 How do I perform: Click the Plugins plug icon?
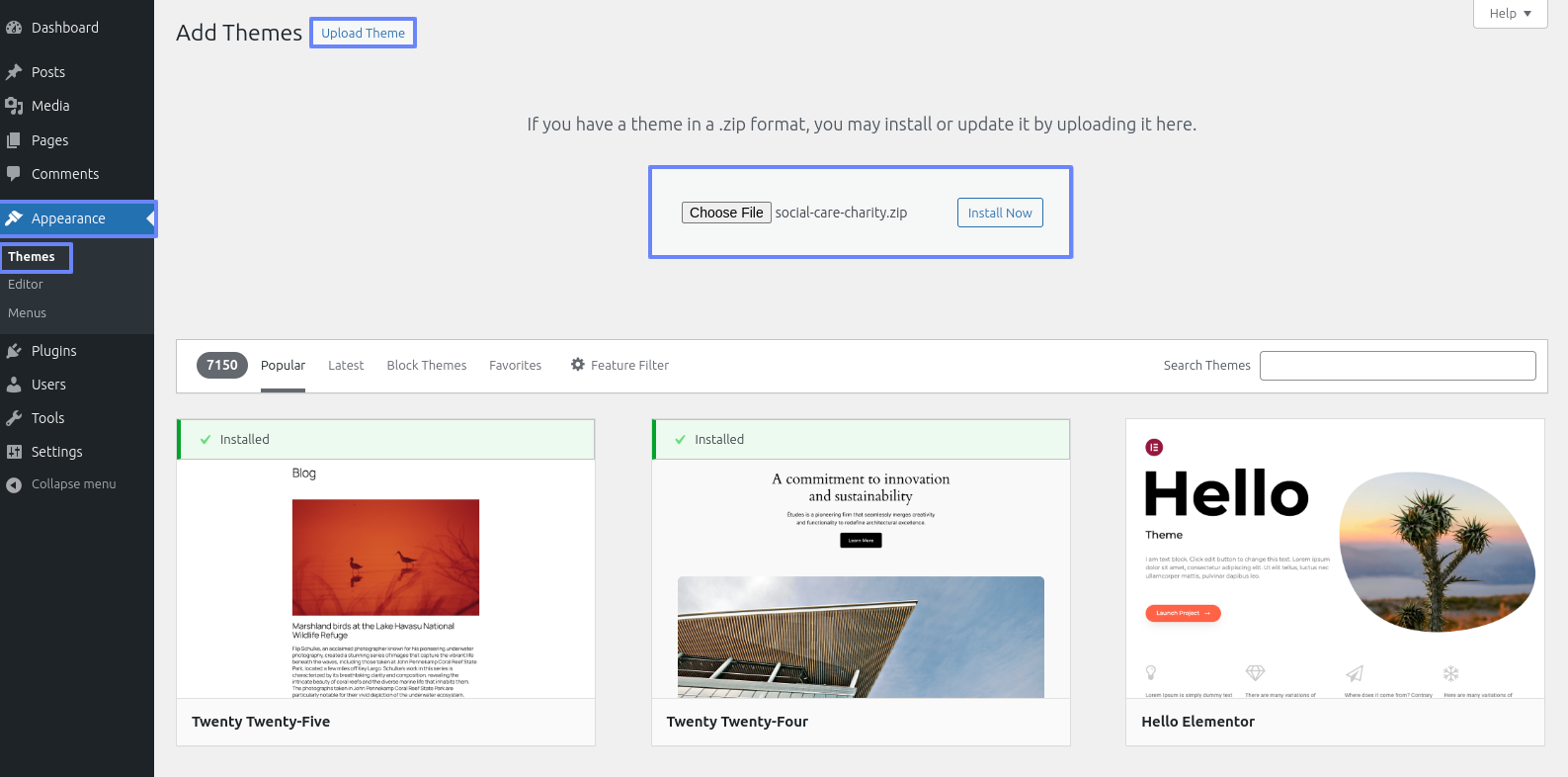pos(14,351)
